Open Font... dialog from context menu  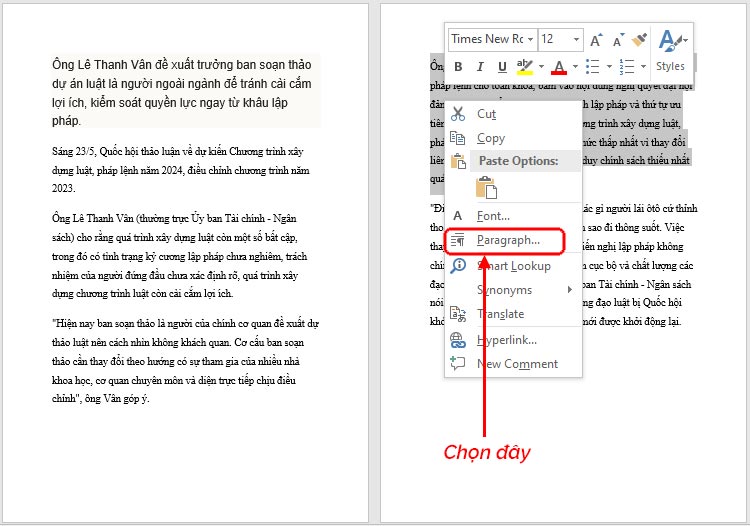tap(513, 216)
